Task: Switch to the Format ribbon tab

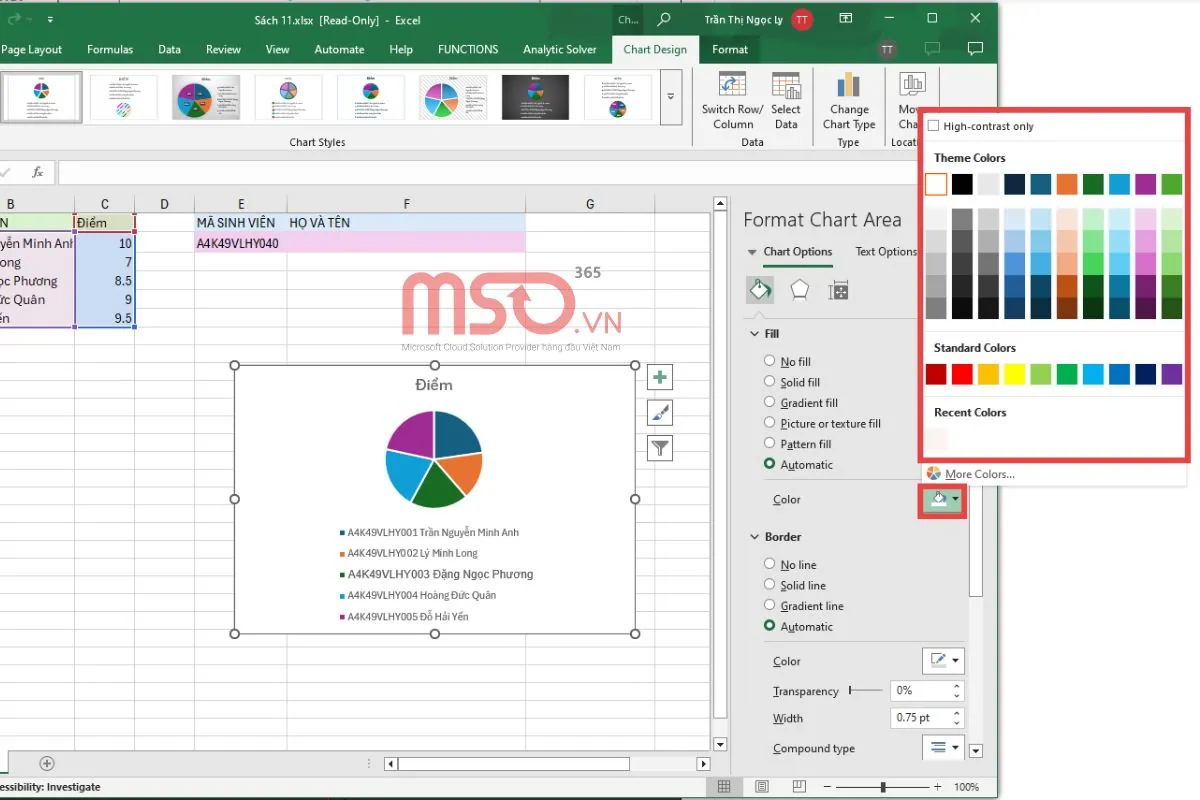Action: tap(730, 49)
